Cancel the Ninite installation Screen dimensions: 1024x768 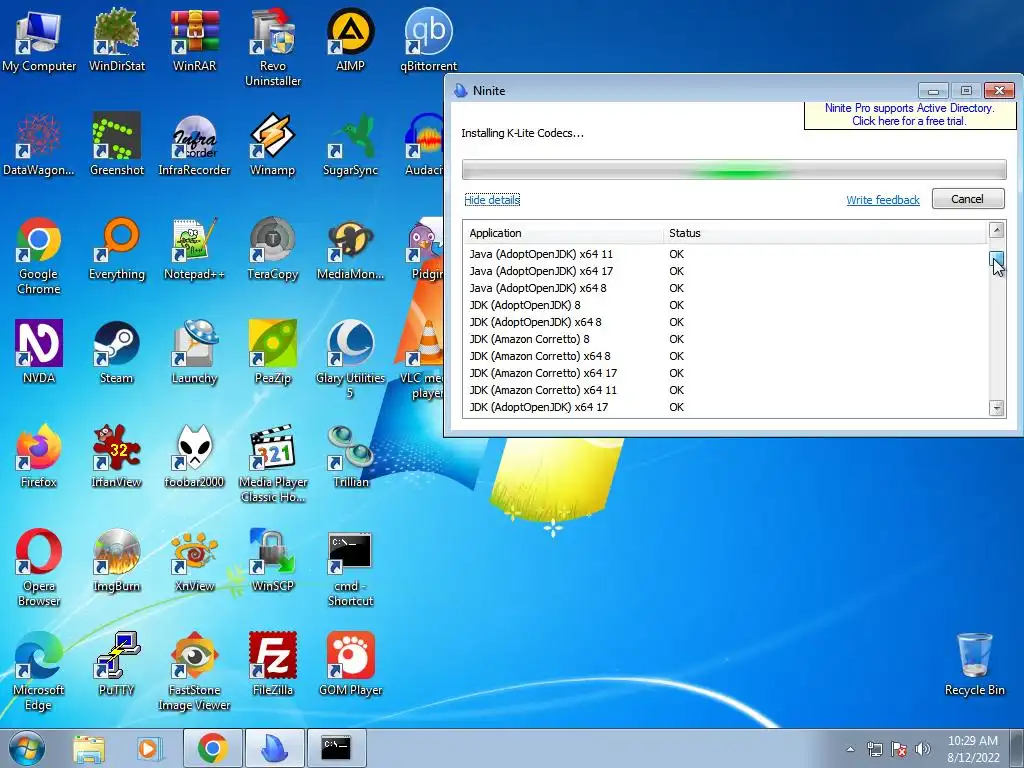coord(968,199)
